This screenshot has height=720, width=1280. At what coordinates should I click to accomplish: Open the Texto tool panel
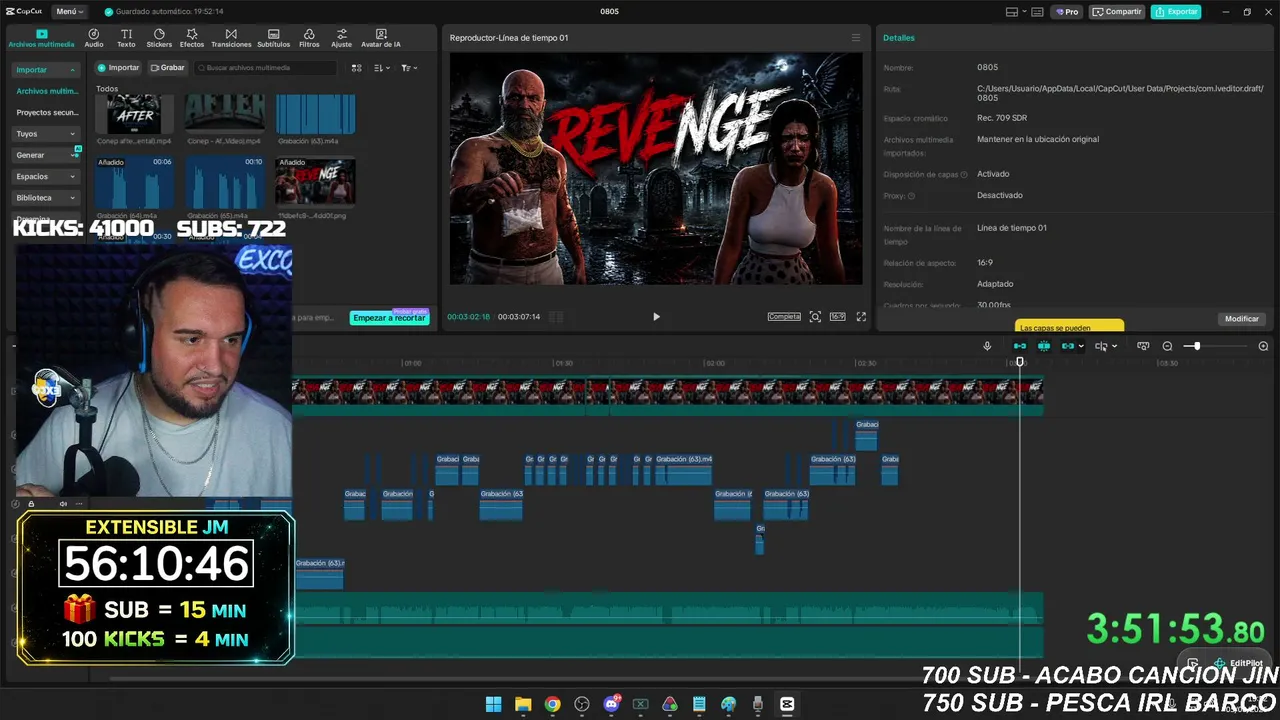(126, 38)
